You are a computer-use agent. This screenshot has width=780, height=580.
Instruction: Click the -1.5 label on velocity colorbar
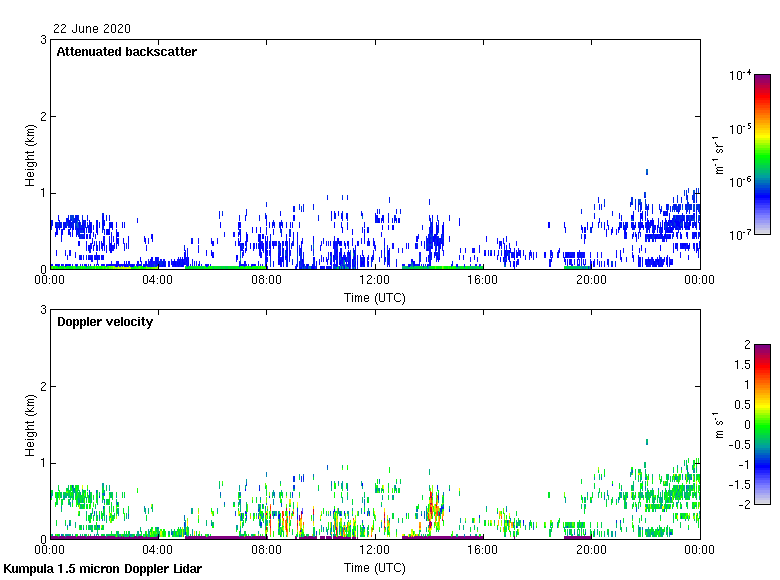click(x=740, y=485)
